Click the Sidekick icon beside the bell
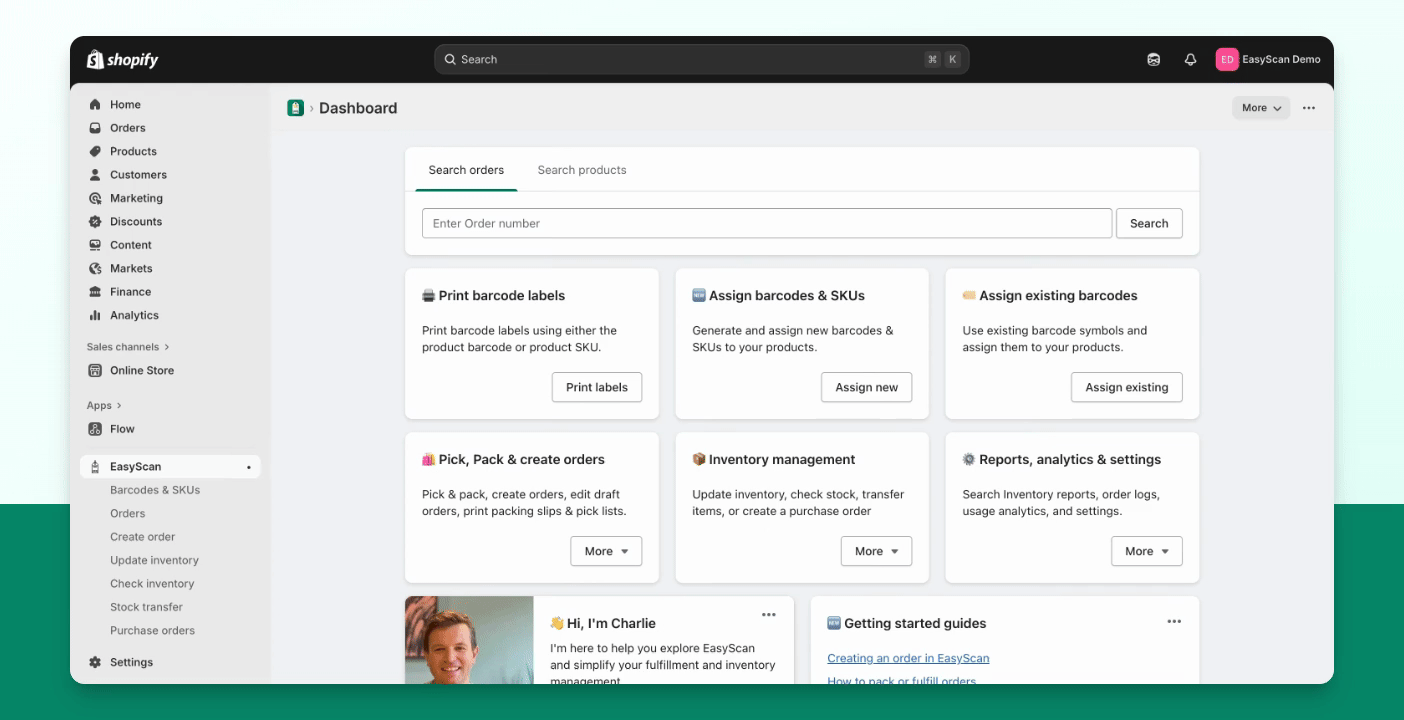 (1153, 60)
